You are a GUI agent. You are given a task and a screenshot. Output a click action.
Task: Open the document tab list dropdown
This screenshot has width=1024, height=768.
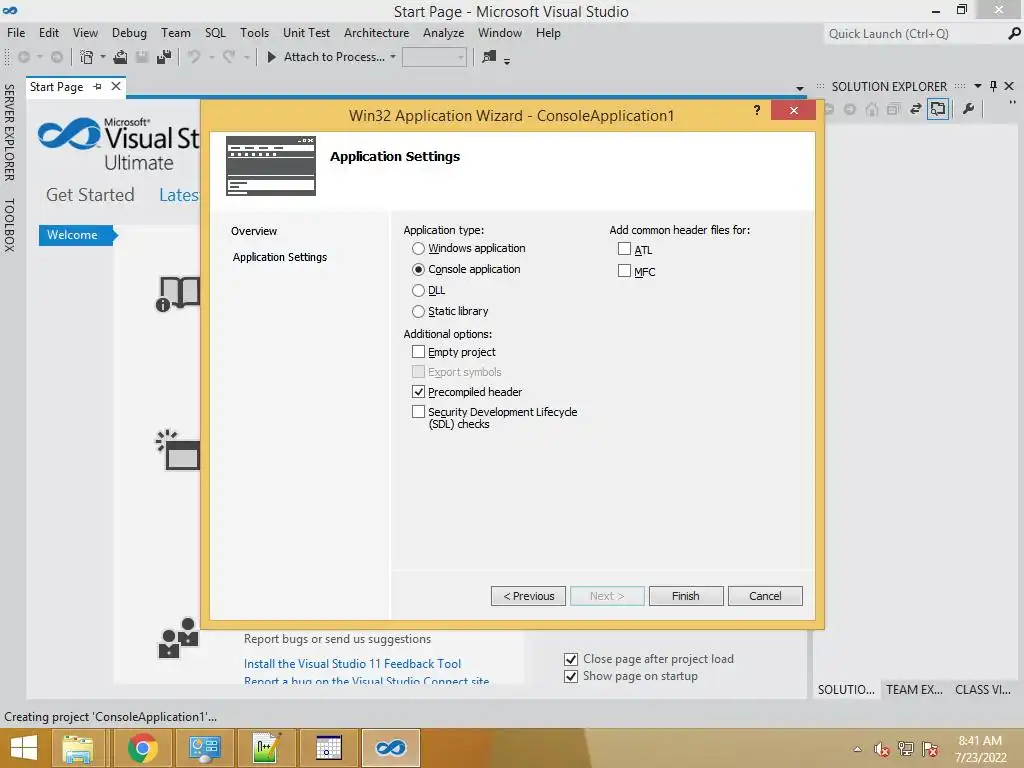coord(799,88)
